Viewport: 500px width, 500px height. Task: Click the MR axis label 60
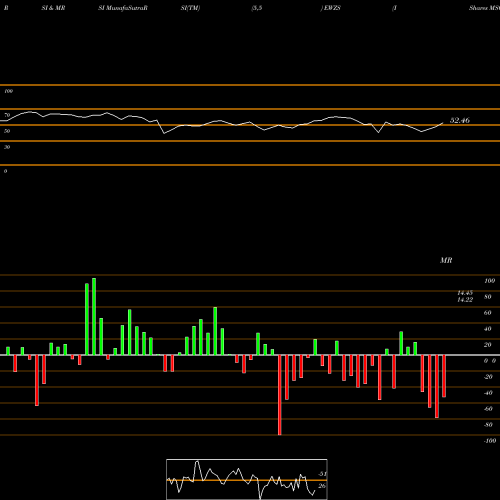pos(488,313)
